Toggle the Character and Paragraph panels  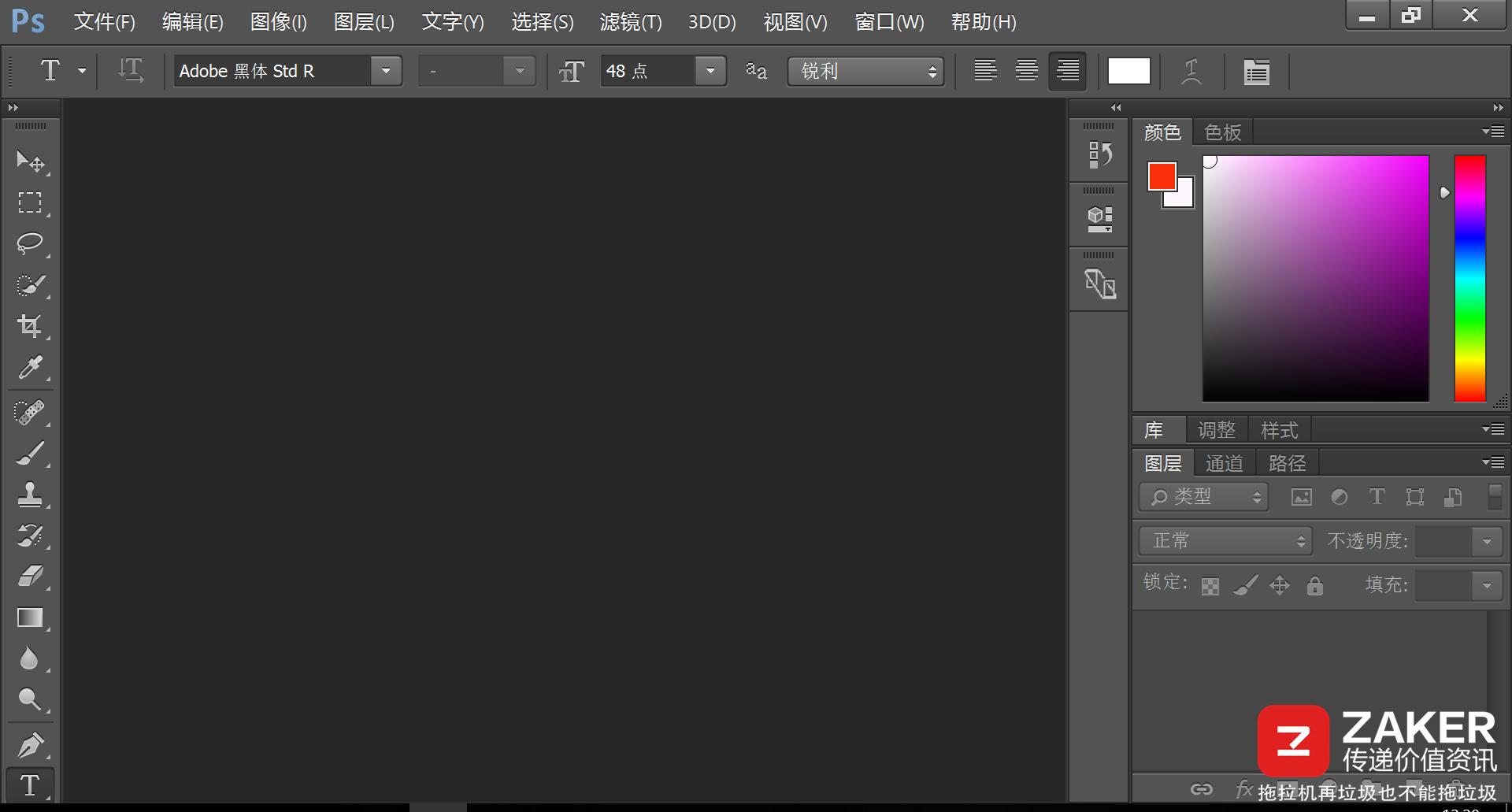[1256, 72]
